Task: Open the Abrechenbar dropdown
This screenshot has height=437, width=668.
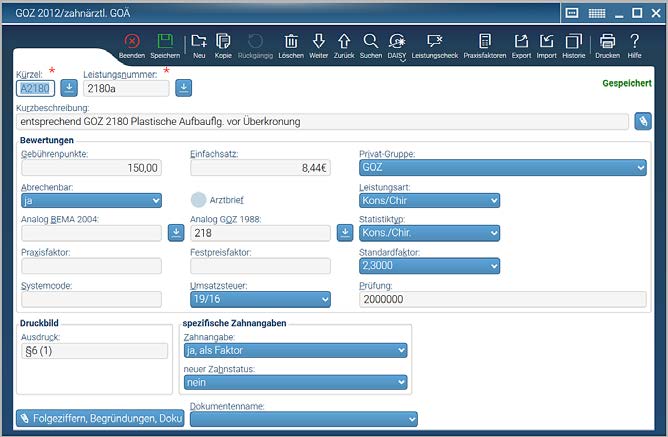Action: 91,200
